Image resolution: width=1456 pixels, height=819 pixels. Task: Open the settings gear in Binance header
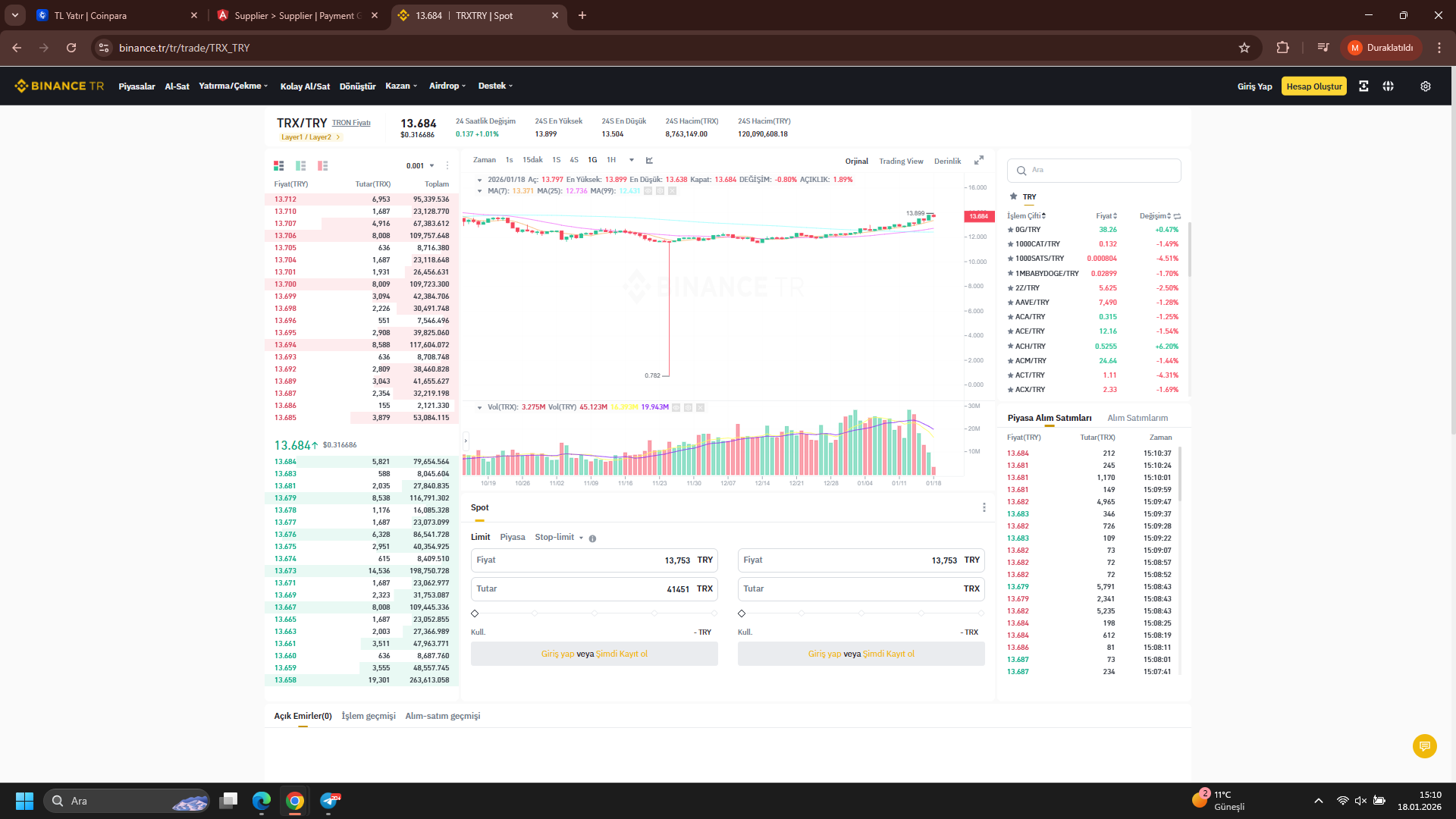click(x=1426, y=86)
